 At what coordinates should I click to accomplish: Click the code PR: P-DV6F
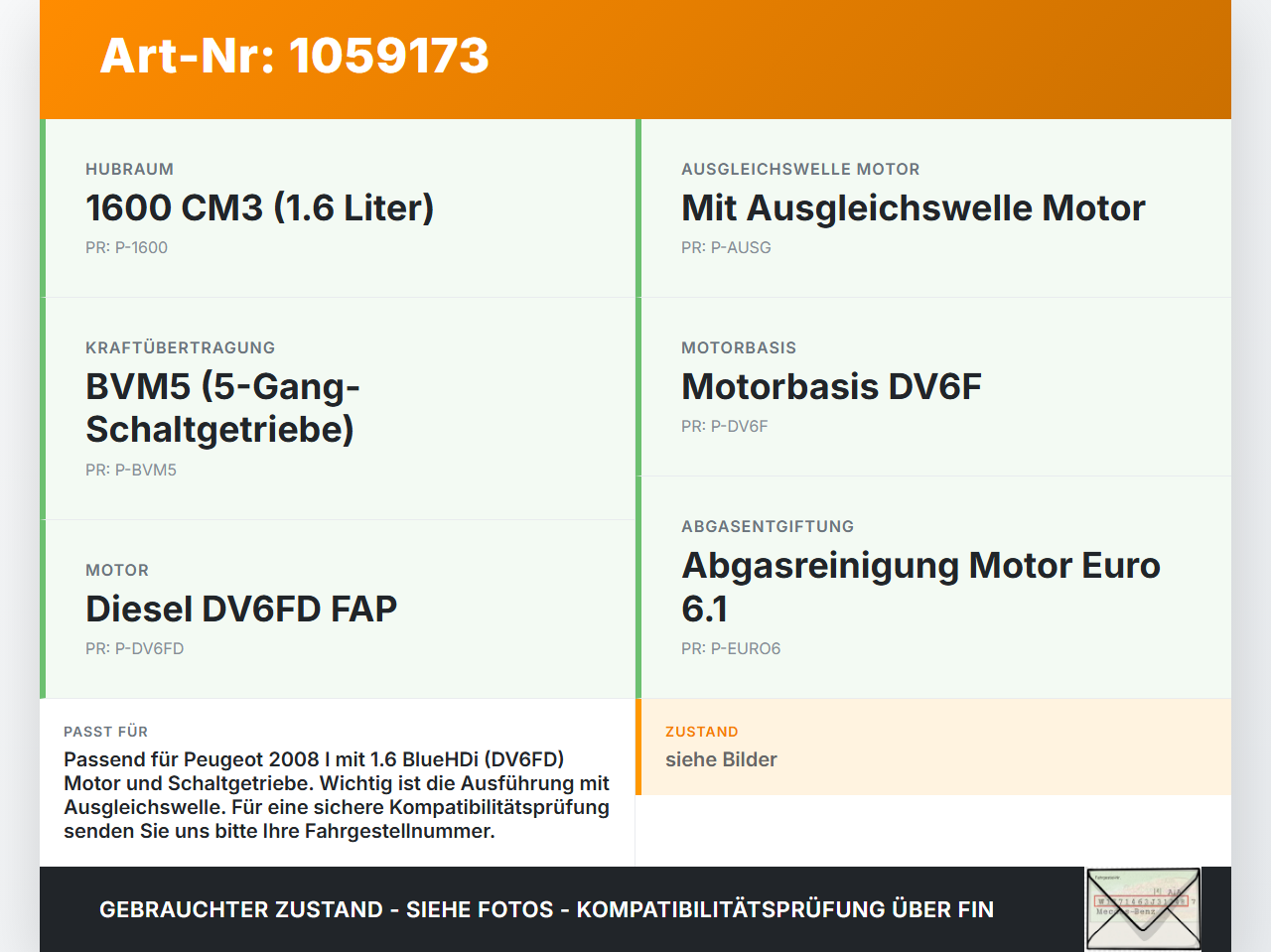pos(725,426)
